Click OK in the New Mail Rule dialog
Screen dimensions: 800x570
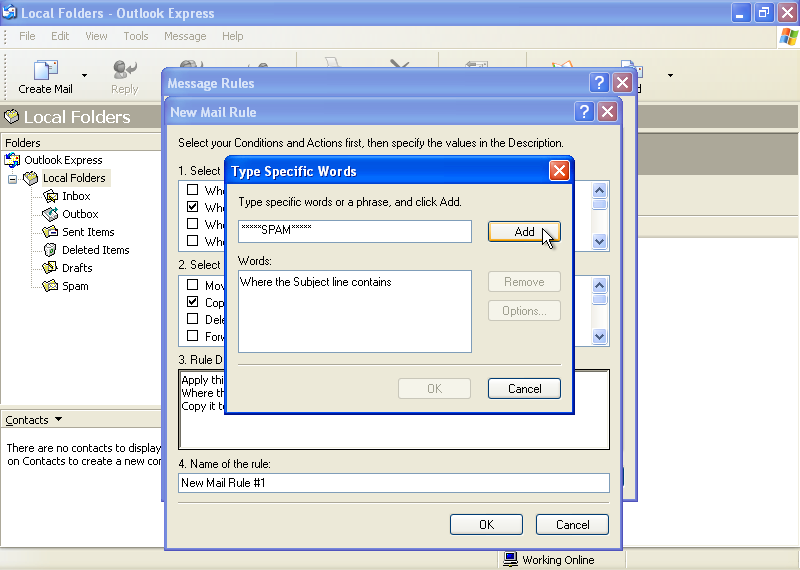point(486,525)
